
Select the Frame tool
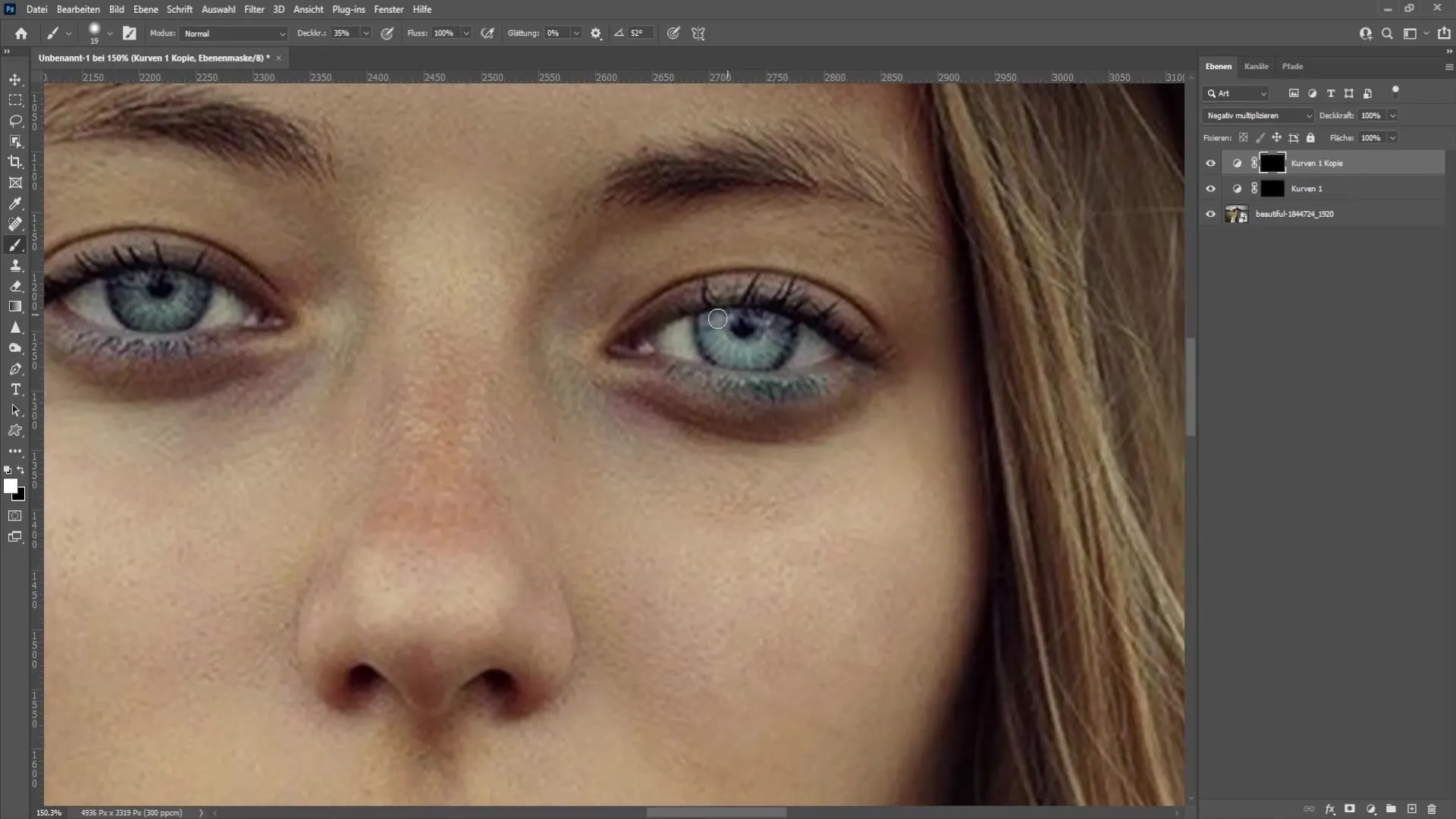(x=15, y=183)
